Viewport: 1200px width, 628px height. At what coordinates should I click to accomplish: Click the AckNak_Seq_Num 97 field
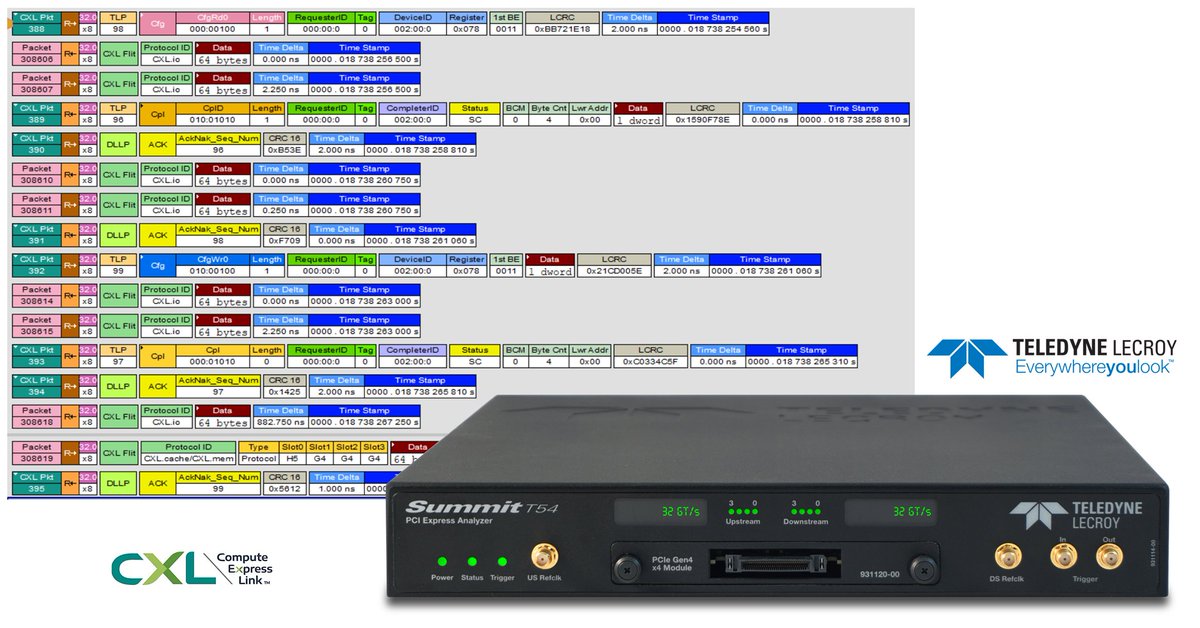(x=218, y=386)
